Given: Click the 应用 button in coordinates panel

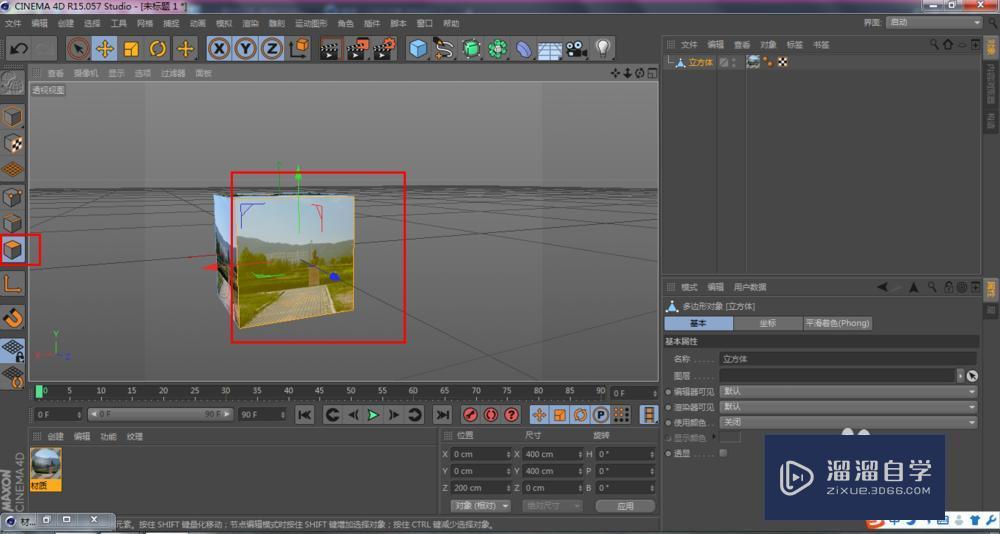Looking at the screenshot, I should coord(625,506).
